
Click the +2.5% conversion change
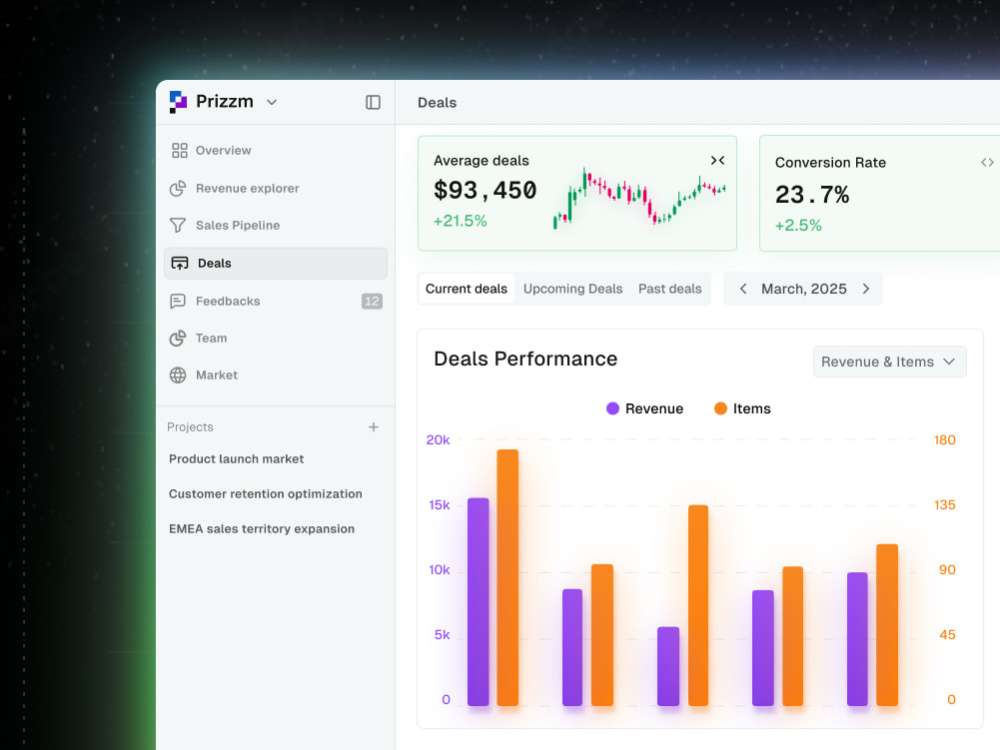pos(798,226)
